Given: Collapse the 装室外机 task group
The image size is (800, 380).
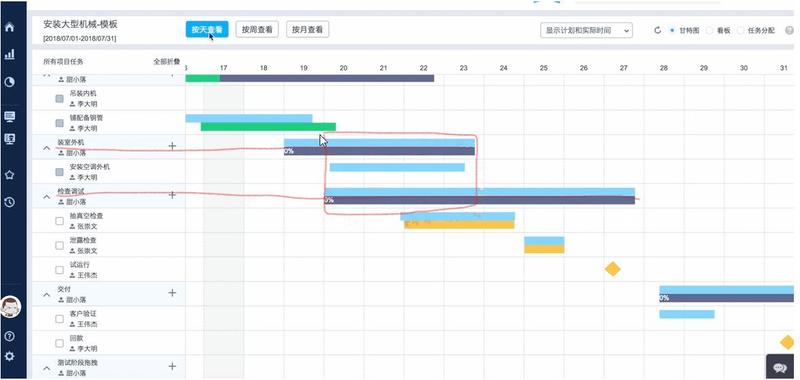Looking at the screenshot, I should (x=46, y=148).
